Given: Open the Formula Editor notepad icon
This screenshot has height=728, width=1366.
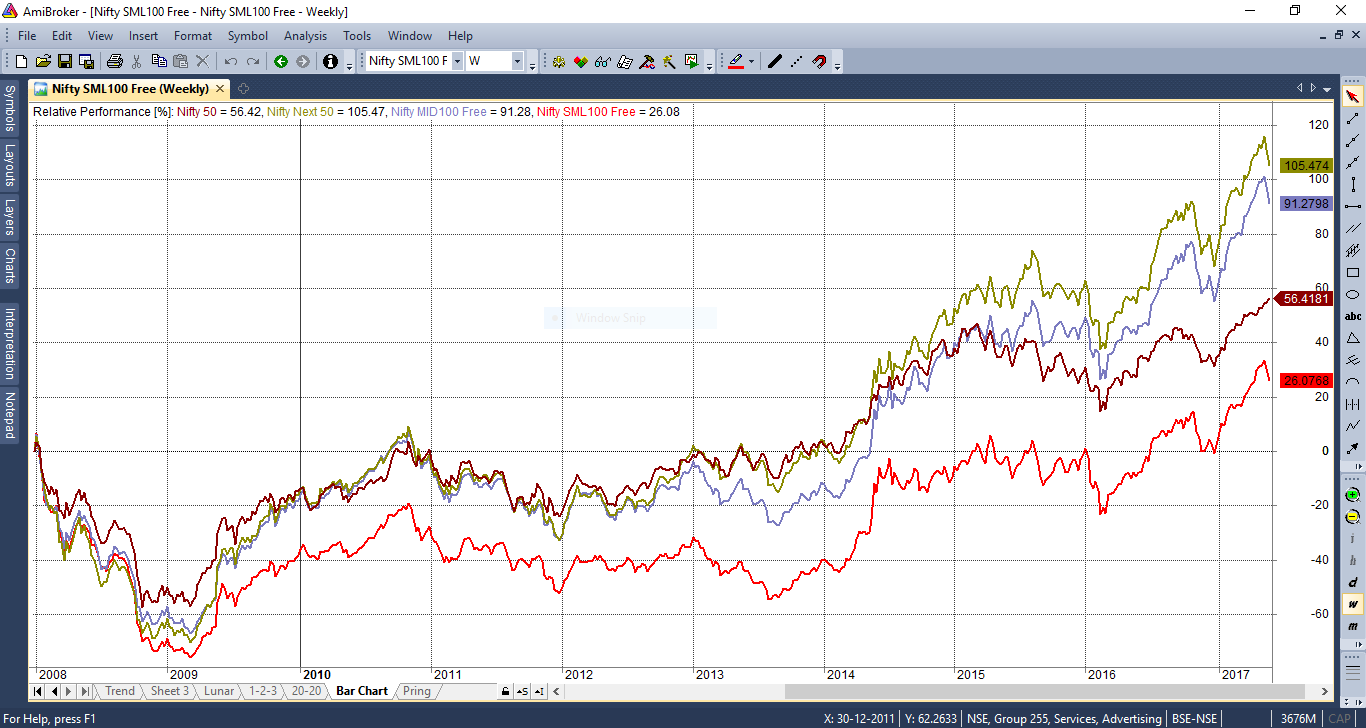Looking at the screenshot, I should (x=625, y=61).
